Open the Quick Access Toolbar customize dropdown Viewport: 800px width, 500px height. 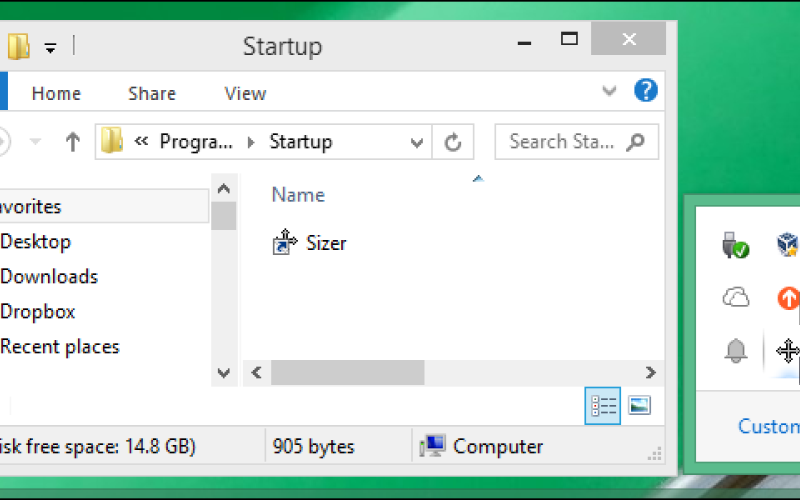[x=50, y=47]
